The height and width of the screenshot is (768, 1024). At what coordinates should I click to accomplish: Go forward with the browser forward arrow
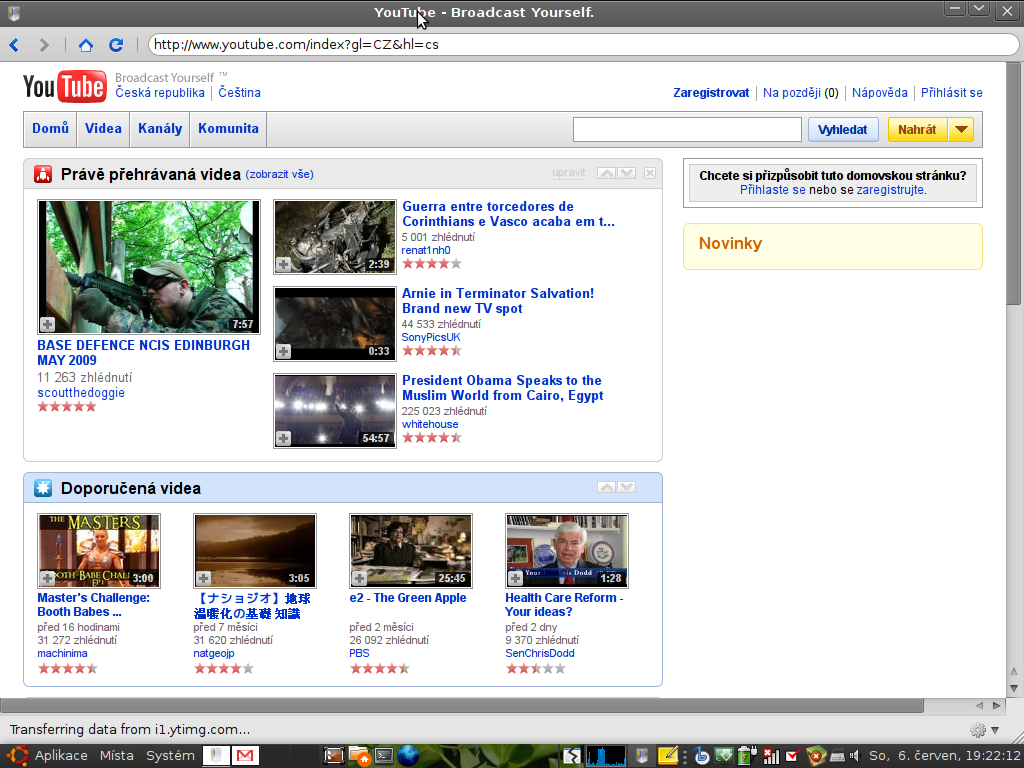[x=44, y=44]
